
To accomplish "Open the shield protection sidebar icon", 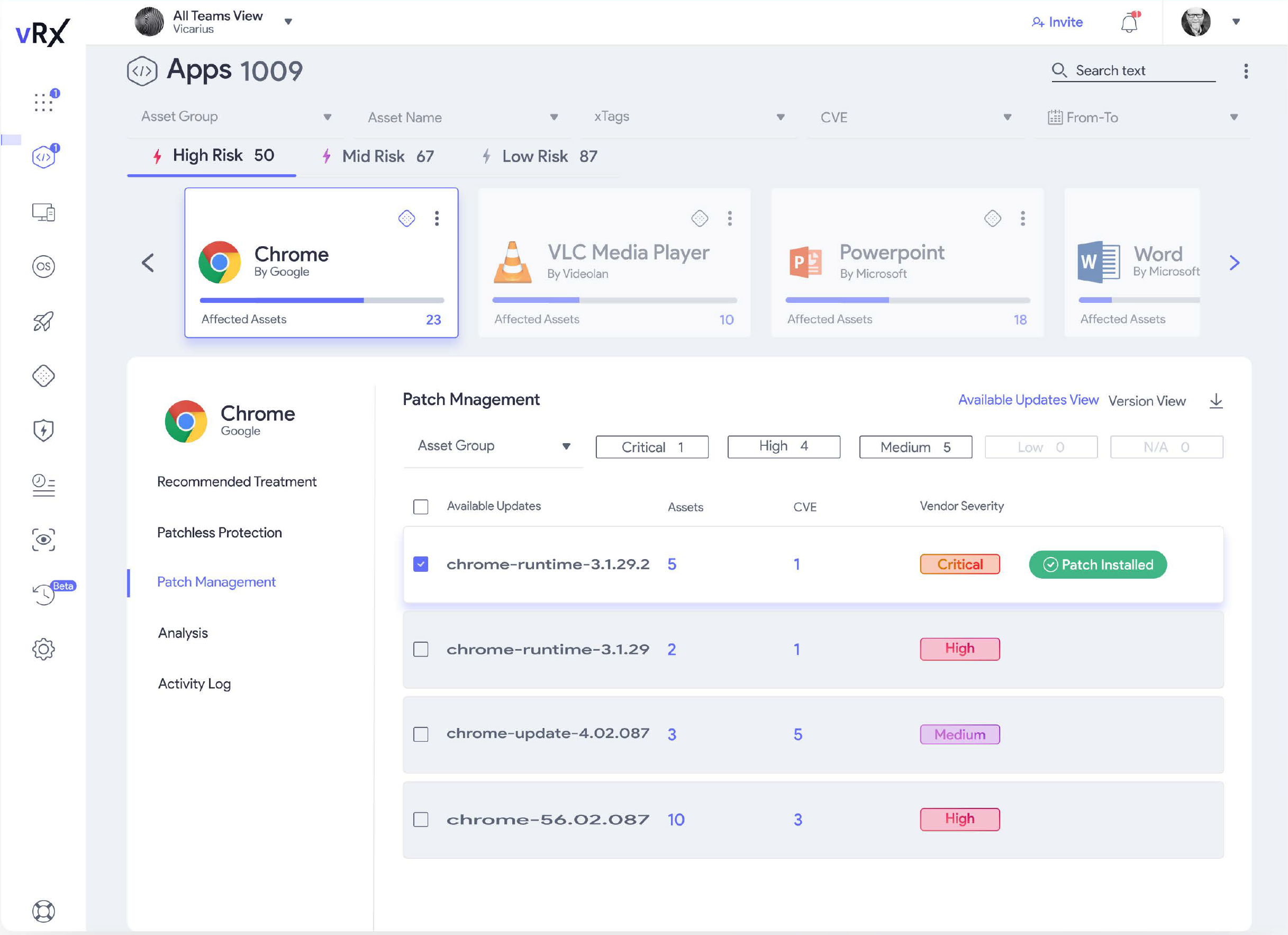I will tap(43, 430).
